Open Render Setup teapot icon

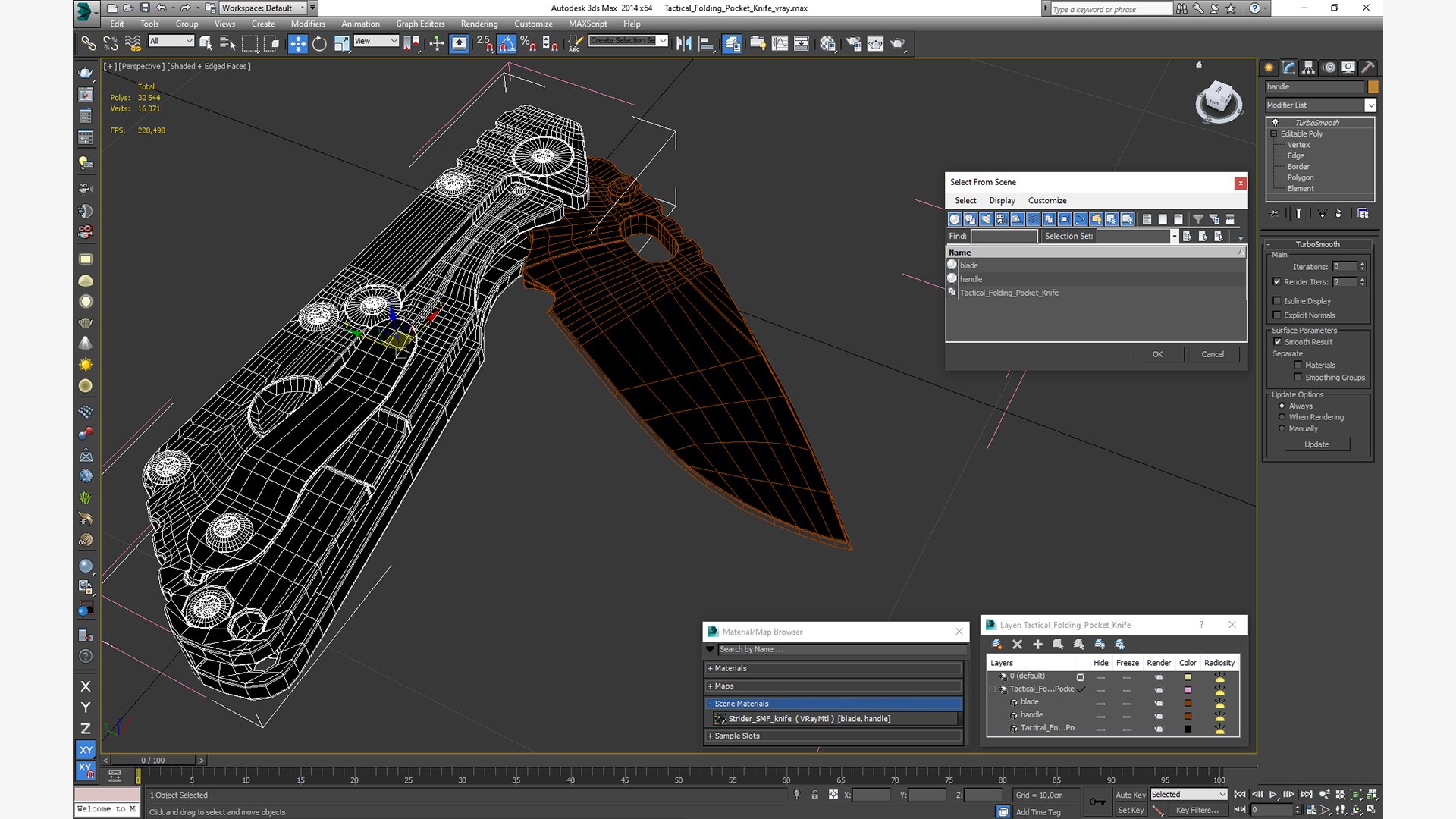(853, 43)
